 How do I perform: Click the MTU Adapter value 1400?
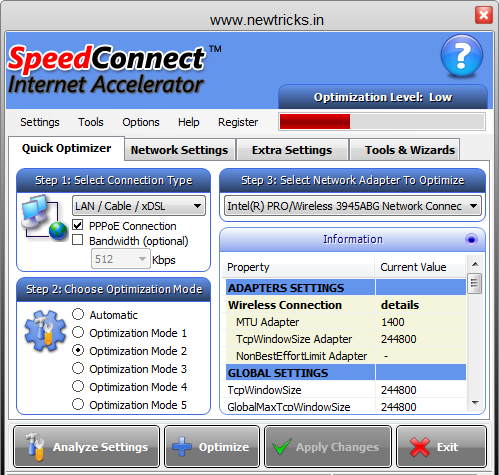click(393, 322)
